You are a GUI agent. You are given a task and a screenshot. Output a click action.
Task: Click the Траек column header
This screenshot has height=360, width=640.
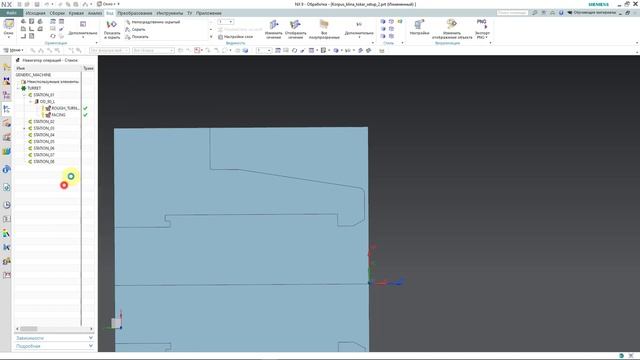click(x=88, y=68)
